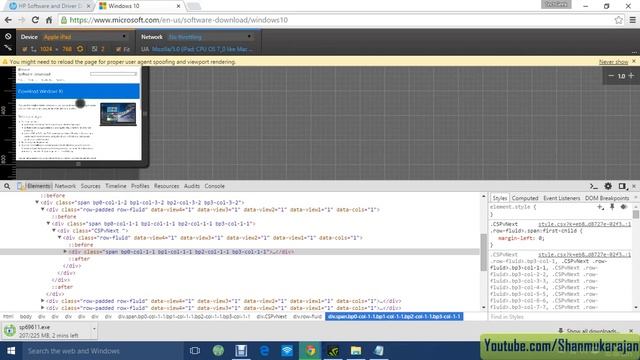640x360 pixels.
Task: Click Never show link in warning bar
Action: tap(613, 62)
